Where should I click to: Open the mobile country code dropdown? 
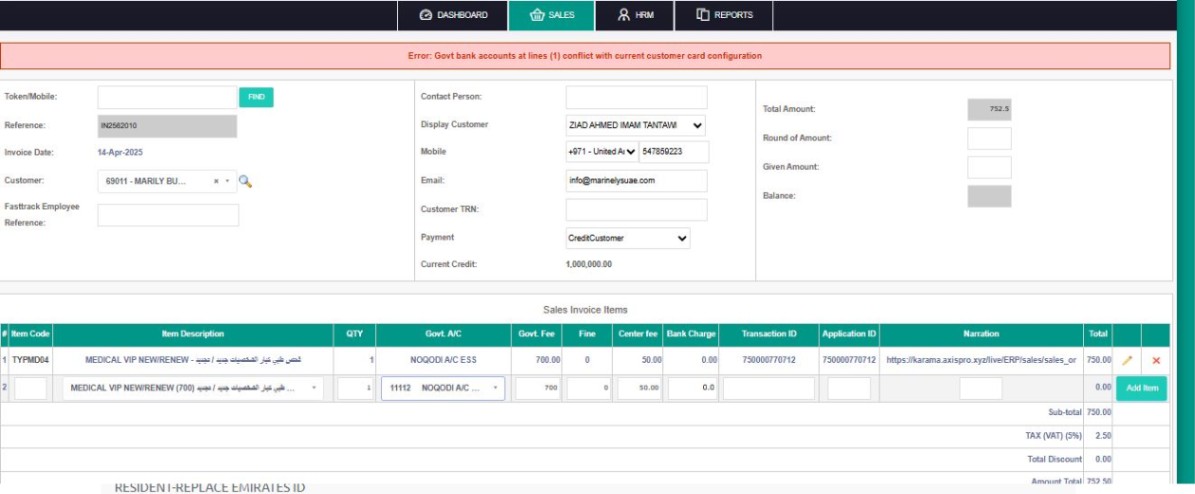coord(601,152)
